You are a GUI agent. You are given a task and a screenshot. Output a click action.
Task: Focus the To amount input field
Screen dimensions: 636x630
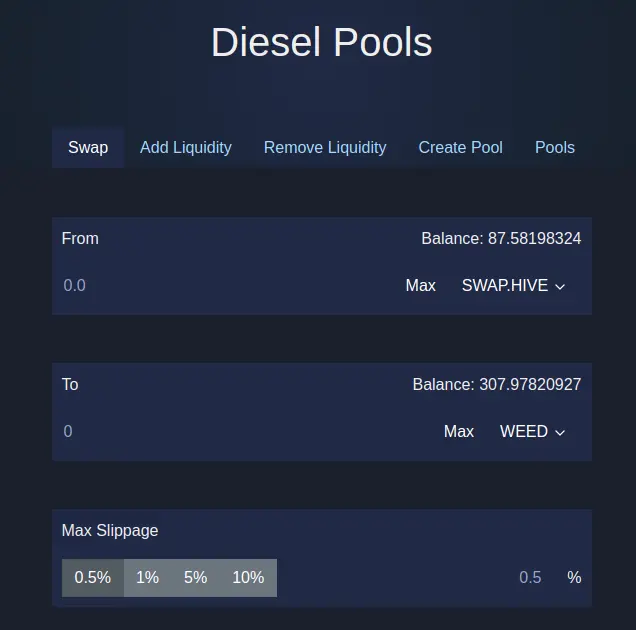pos(247,431)
